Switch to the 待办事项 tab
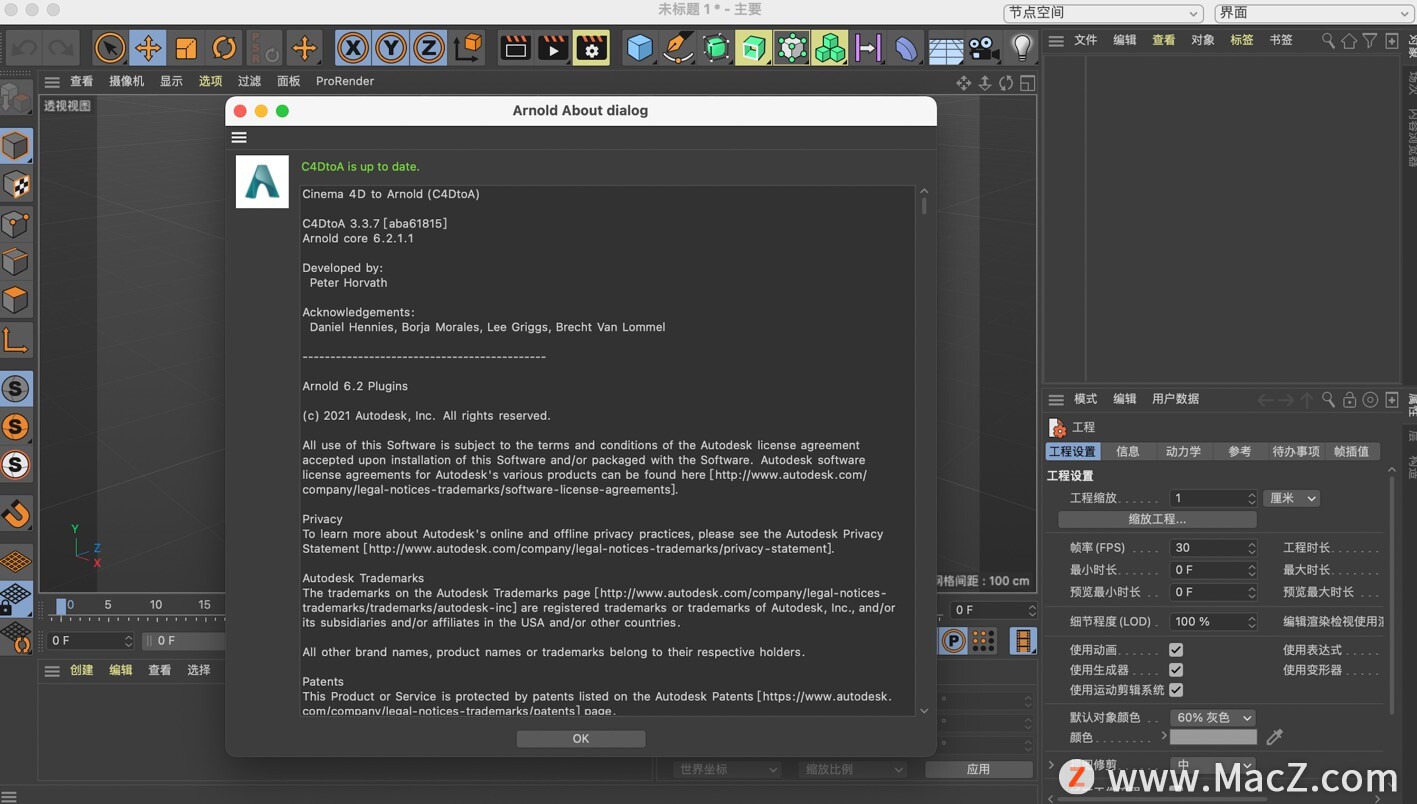 click(1296, 452)
